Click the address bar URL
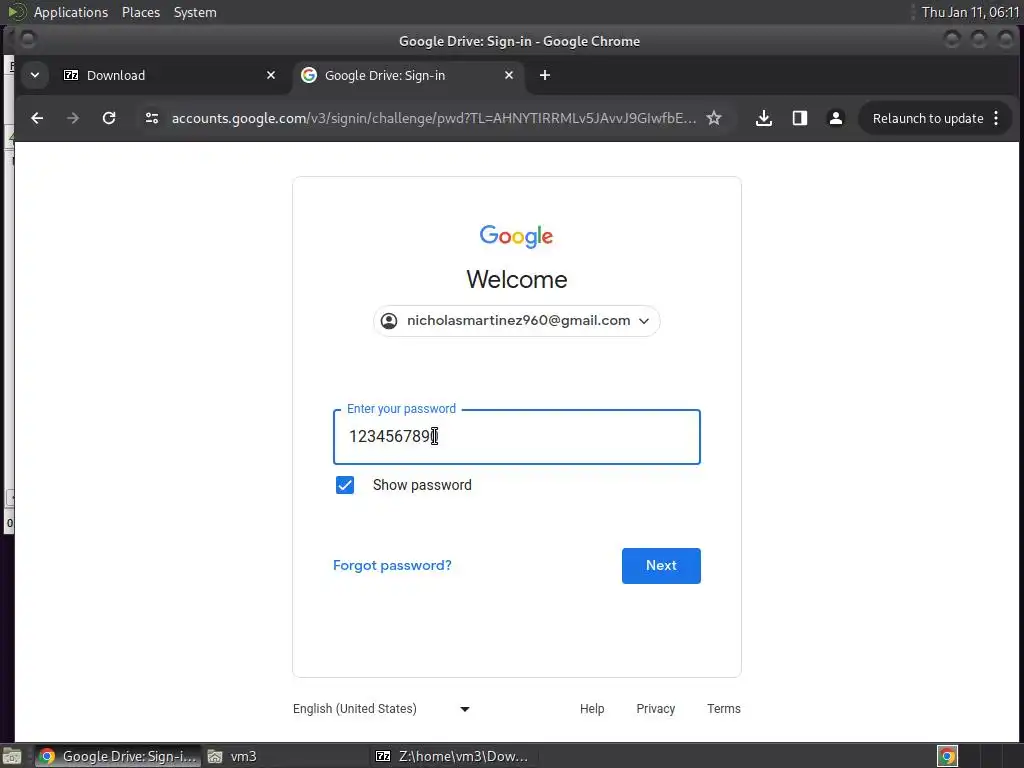This screenshot has width=1024, height=768. [434, 118]
